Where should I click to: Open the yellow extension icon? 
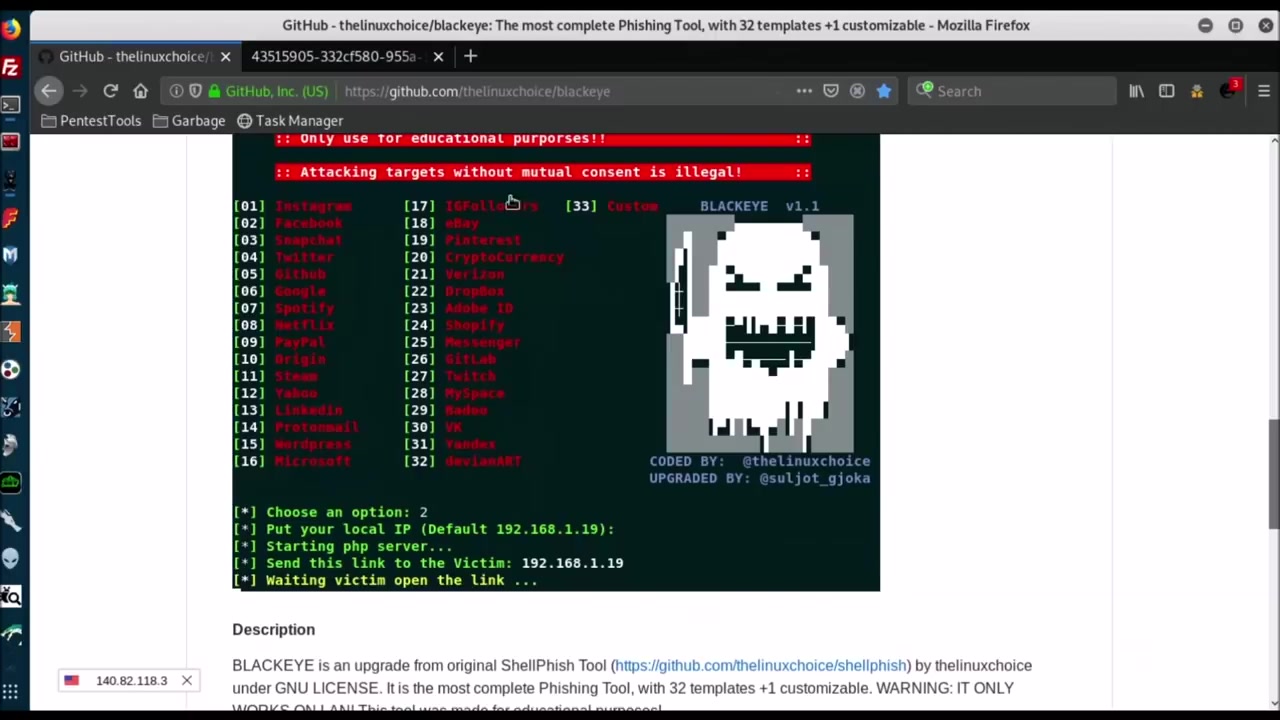pyautogui.click(x=1196, y=91)
